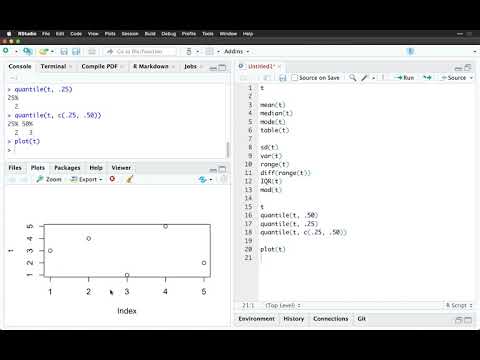
Task: Click the Source button
Action: pyautogui.click(x=453, y=78)
